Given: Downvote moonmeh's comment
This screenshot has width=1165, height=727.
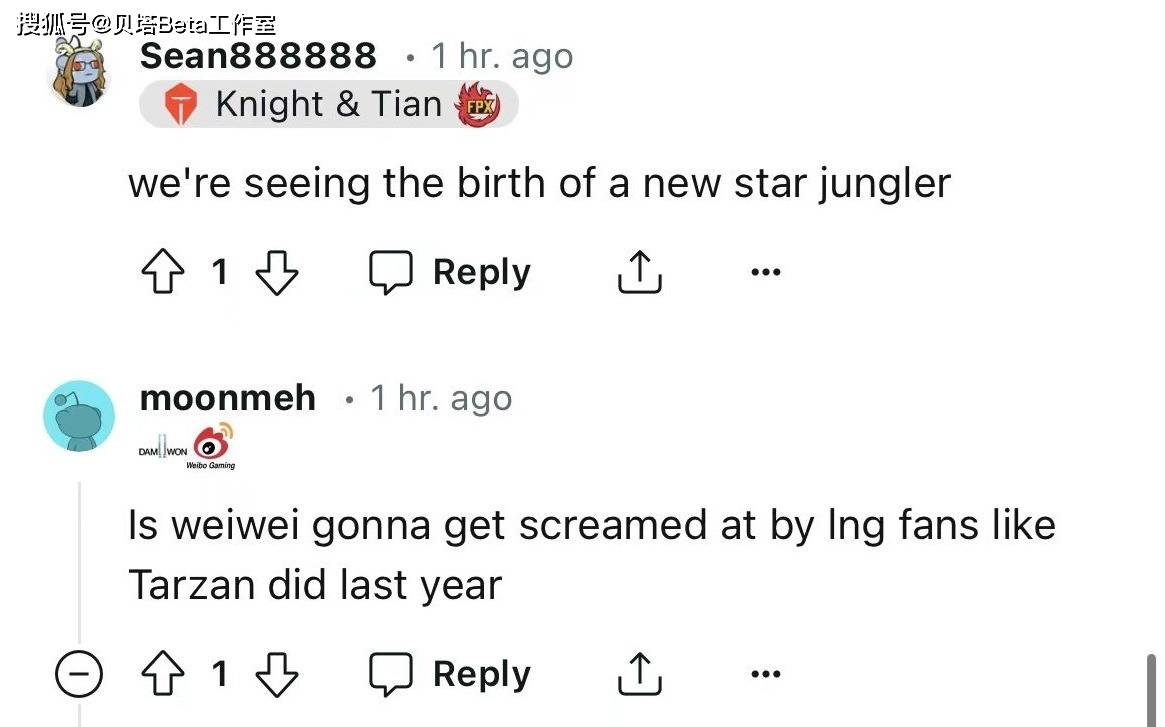Looking at the screenshot, I should click(277, 675).
